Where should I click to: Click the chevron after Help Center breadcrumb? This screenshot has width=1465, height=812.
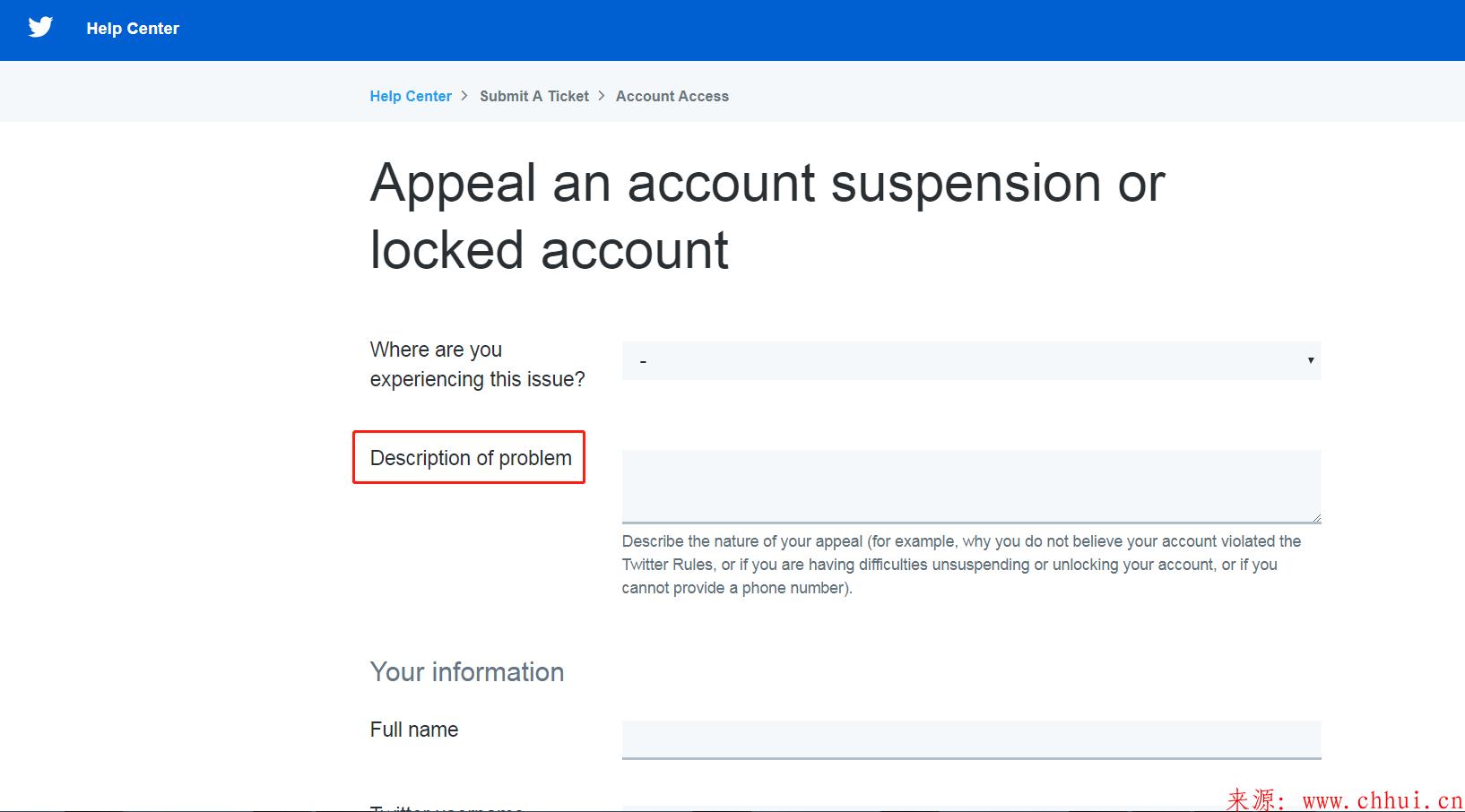[x=464, y=95]
